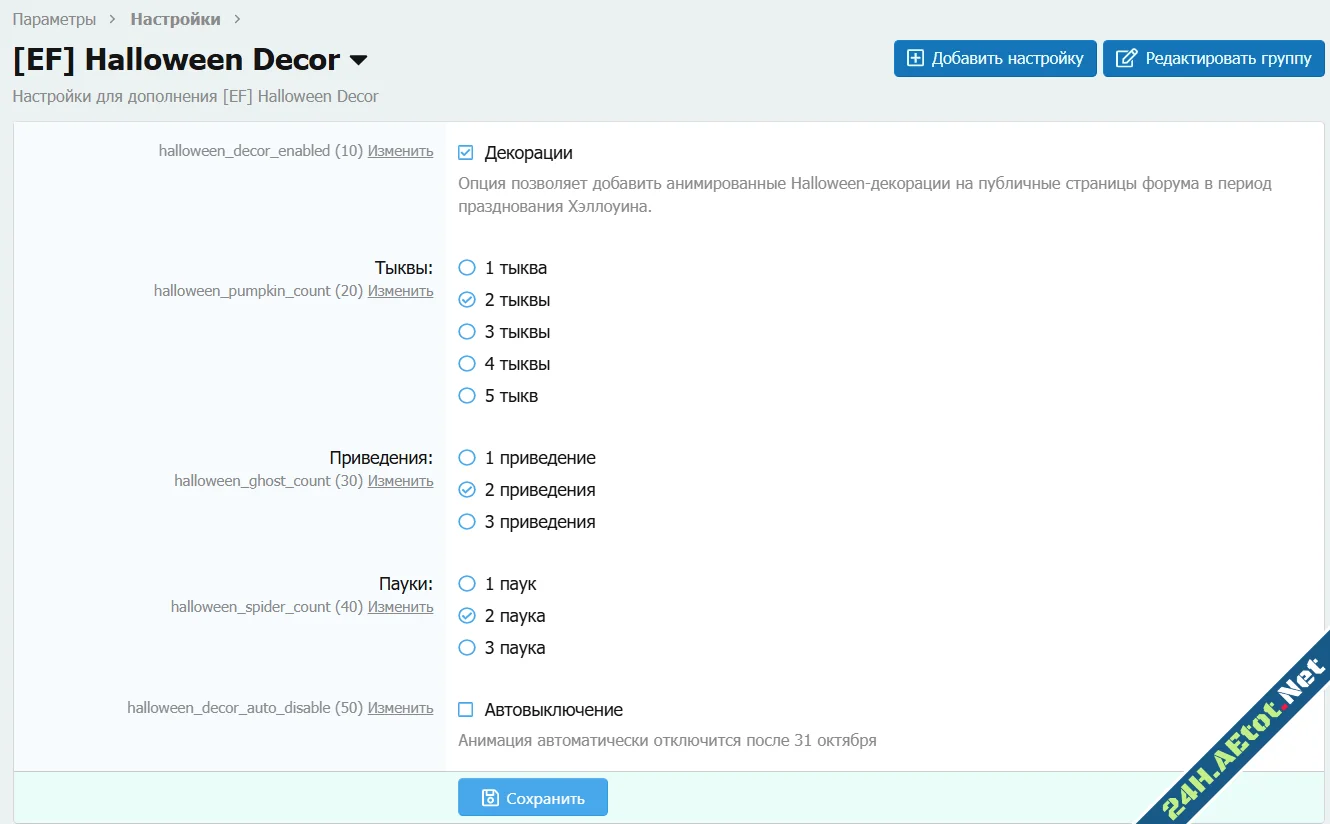Toggle the Декорации checkbox
This screenshot has height=824, width=1330.
466,153
